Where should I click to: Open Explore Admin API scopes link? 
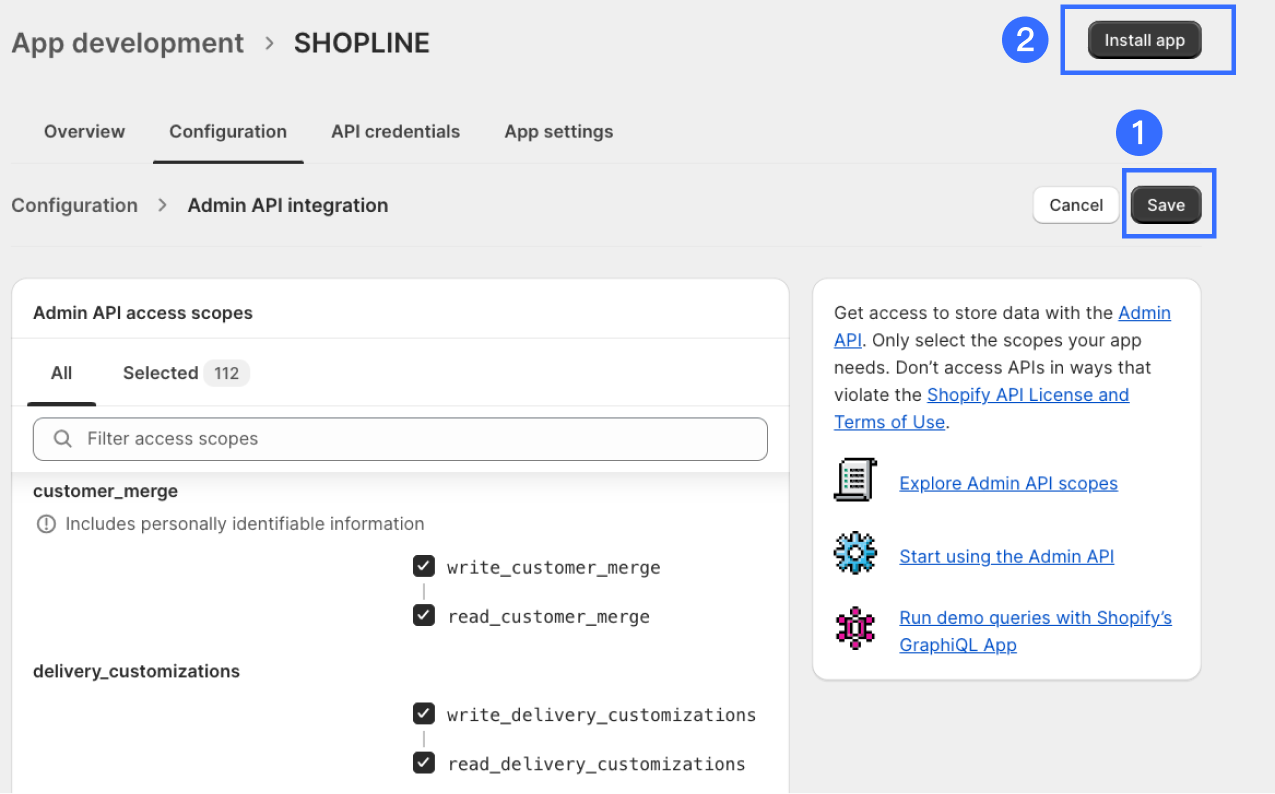click(x=1008, y=483)
